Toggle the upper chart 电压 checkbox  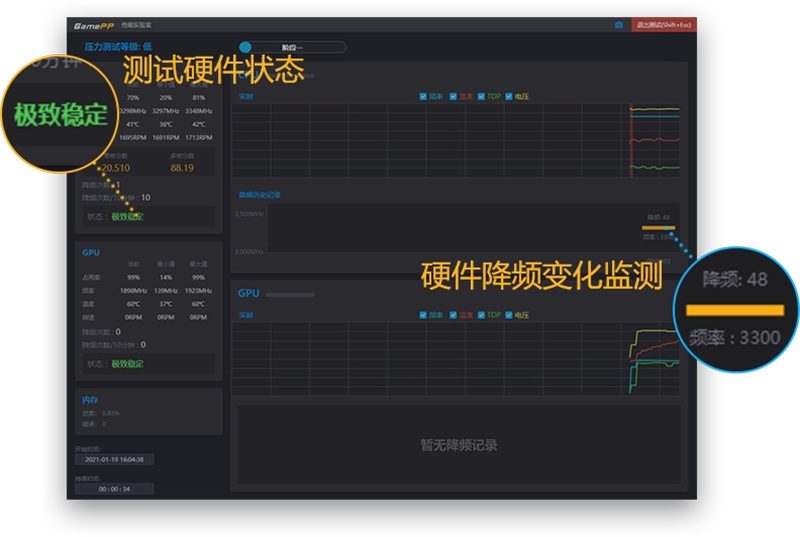pyautogui.click(x=509, y=97)
